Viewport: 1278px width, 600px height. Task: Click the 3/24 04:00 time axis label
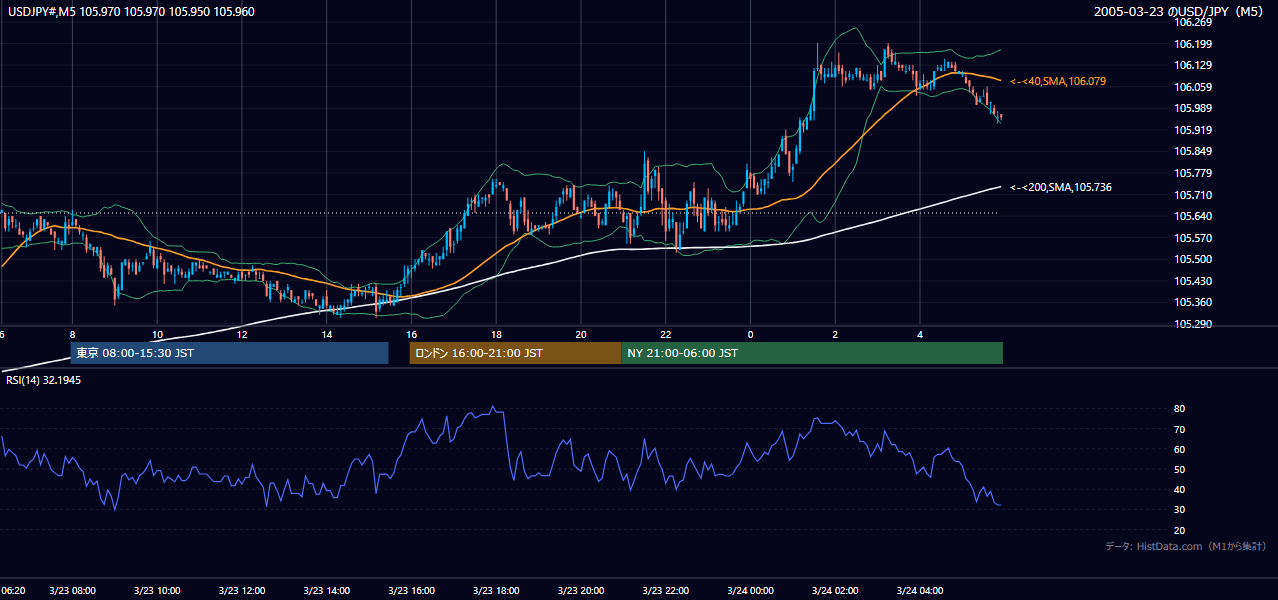(920, 591)
